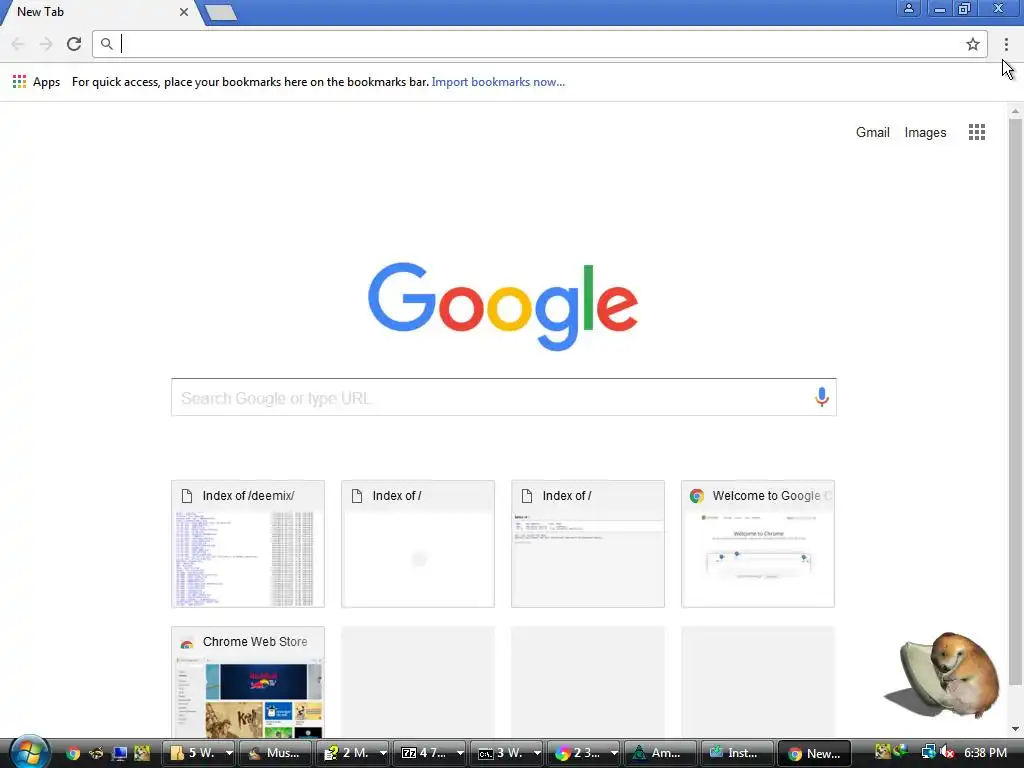Open the Google apps grid launcher
This screenshot has width=1024, height=768.
(x=977, y=132)
